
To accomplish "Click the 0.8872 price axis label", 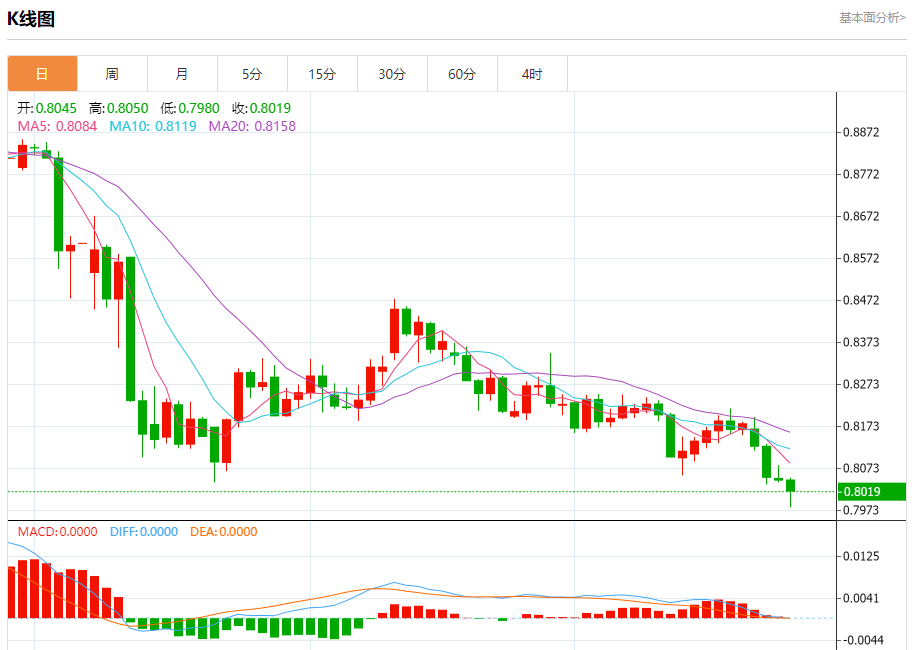I will (861, 132).
